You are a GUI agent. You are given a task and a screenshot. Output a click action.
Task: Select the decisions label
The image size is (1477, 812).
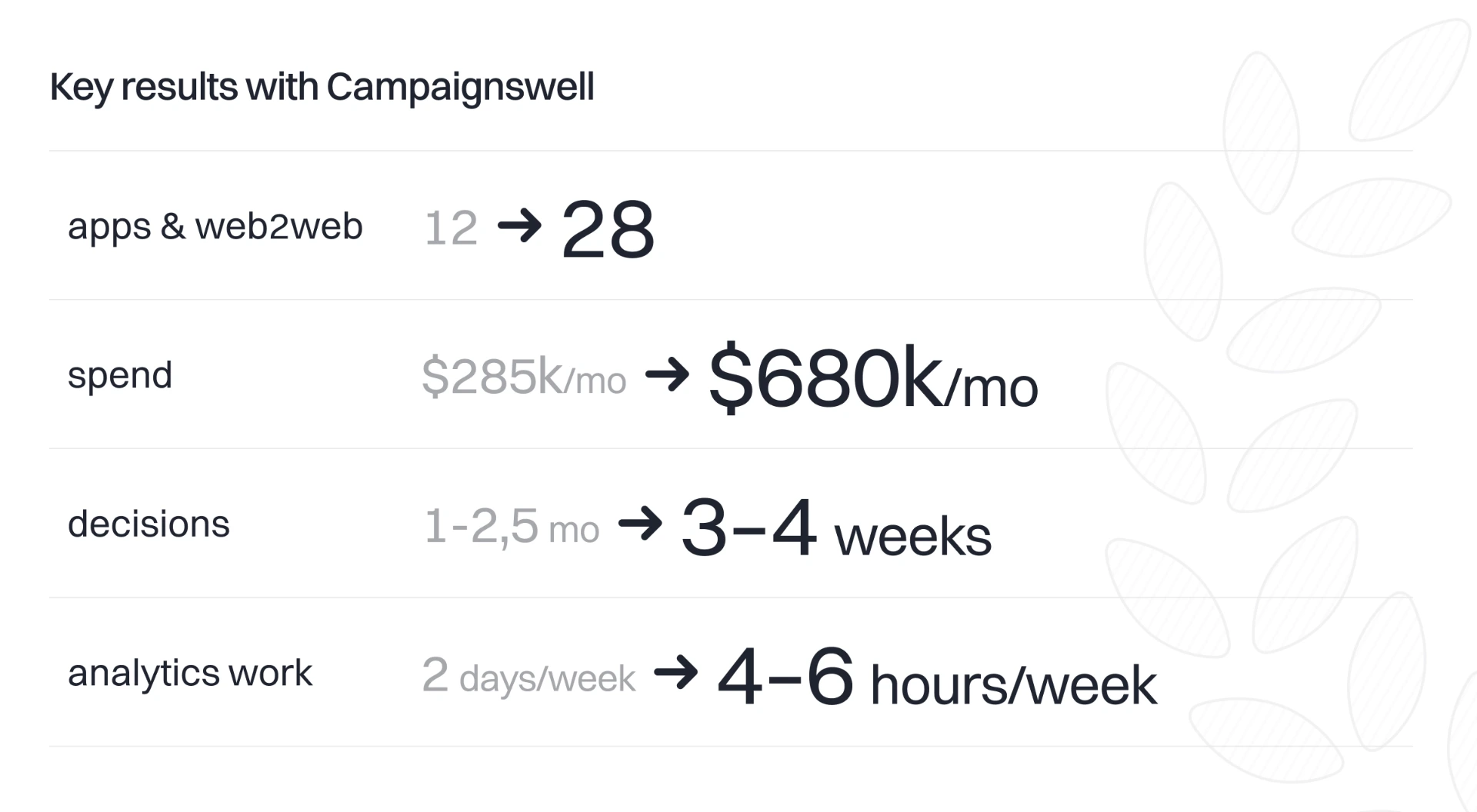click(x=148, y=524)
